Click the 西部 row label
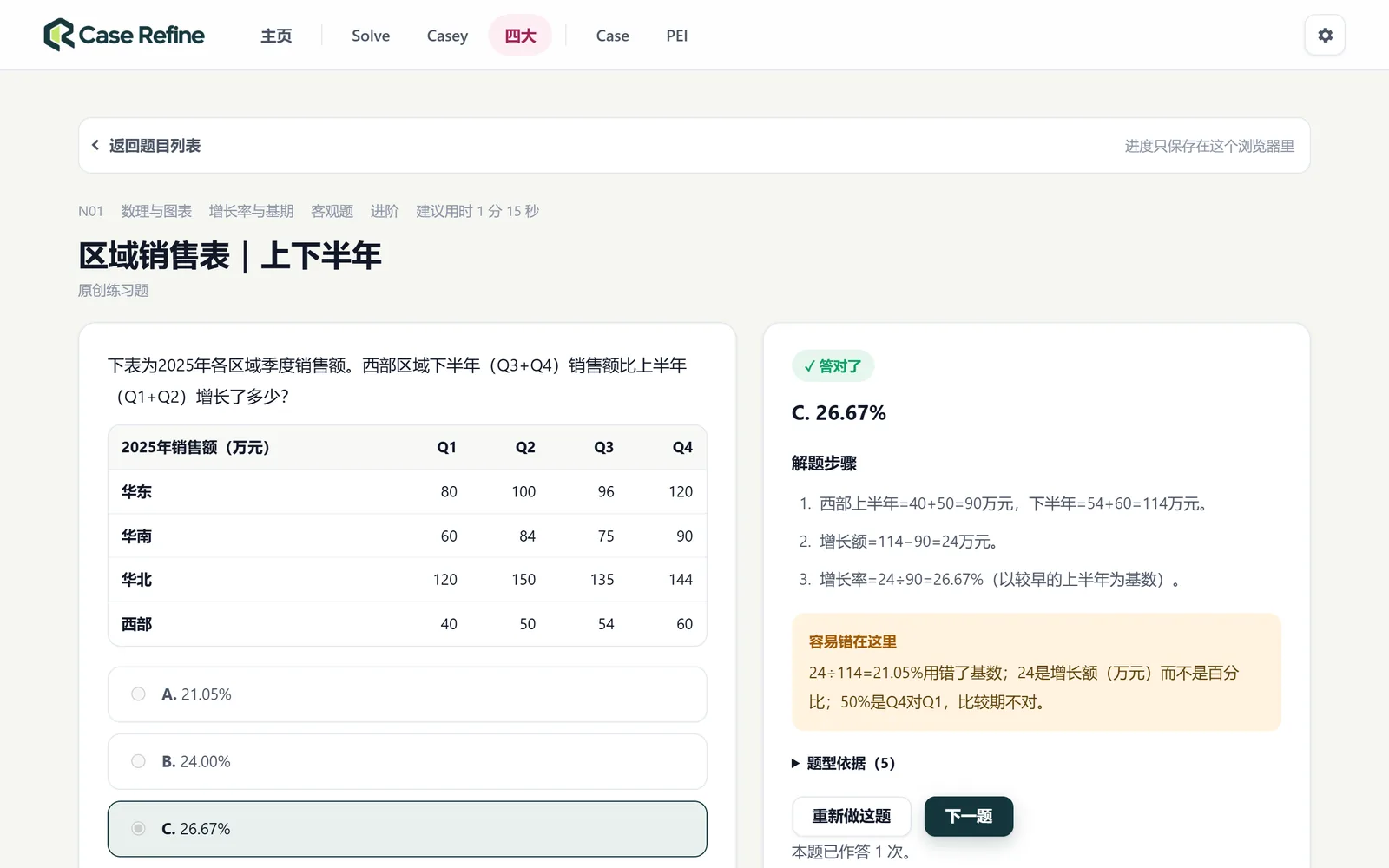This screenshot has width=1389, height=868. click(136, 624)
